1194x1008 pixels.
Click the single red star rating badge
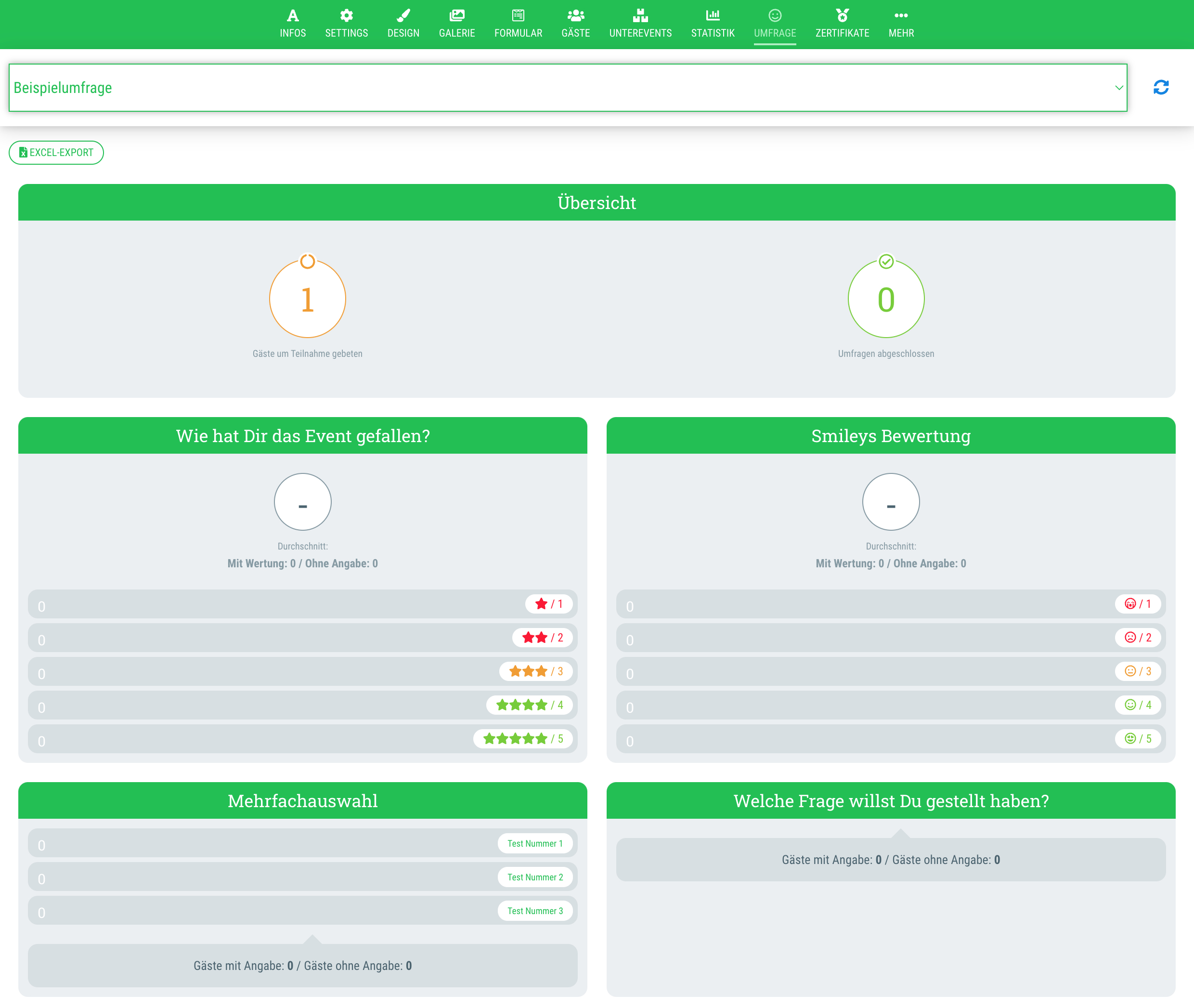(x=548, y=604)
